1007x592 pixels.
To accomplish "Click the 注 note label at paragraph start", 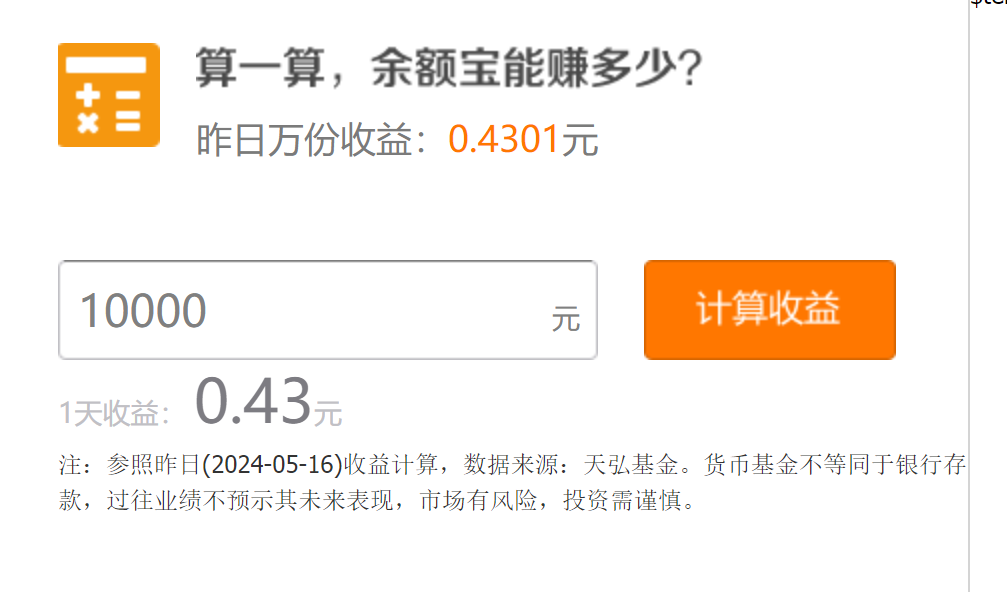I will coord(71,465).
